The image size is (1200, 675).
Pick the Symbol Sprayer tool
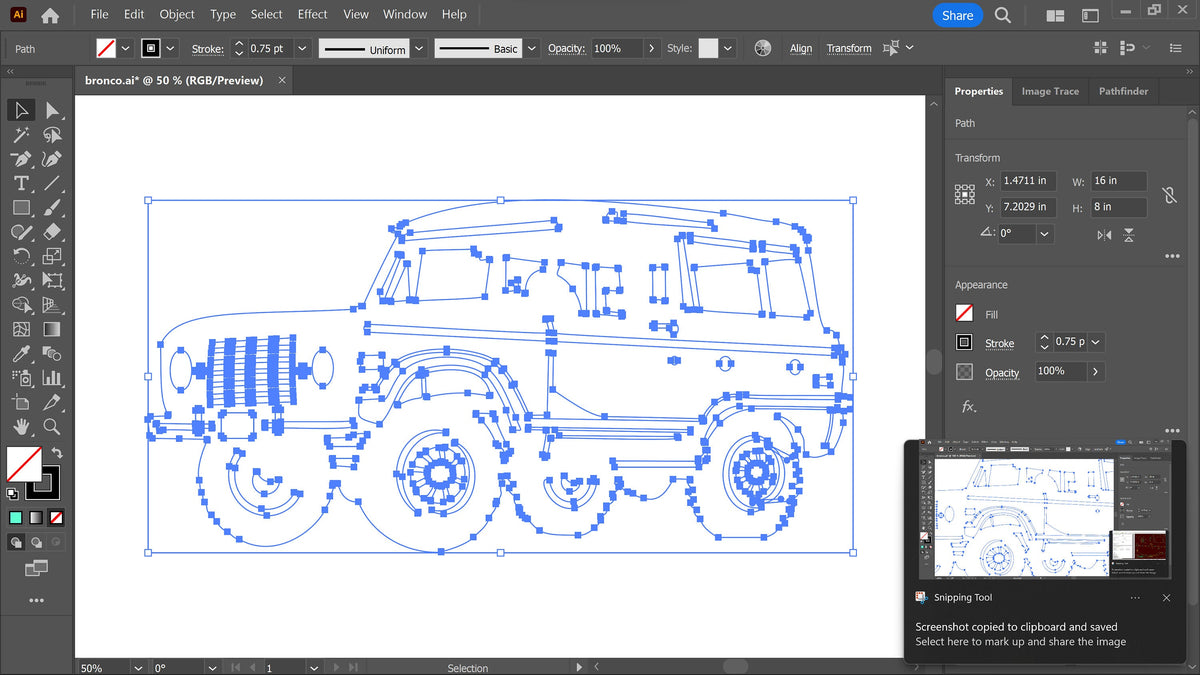click(21, 378)
